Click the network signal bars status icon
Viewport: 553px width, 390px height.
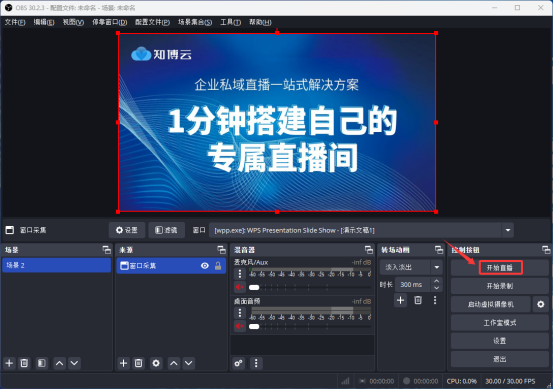click(345, 381)
